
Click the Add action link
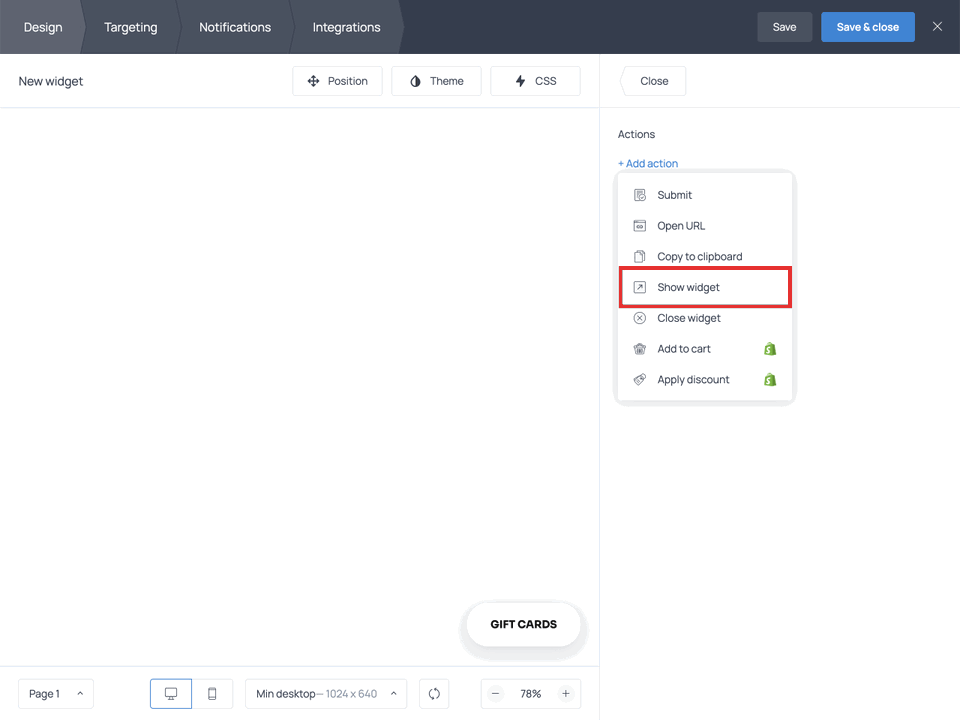coord(648,163)
